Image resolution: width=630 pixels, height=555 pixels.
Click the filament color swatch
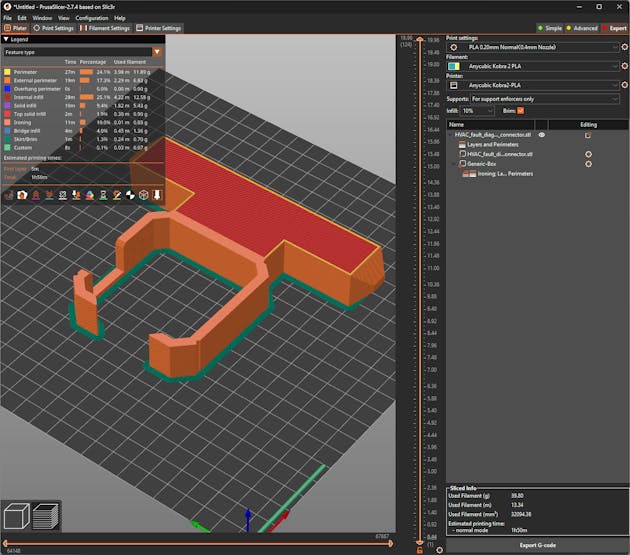453,66
